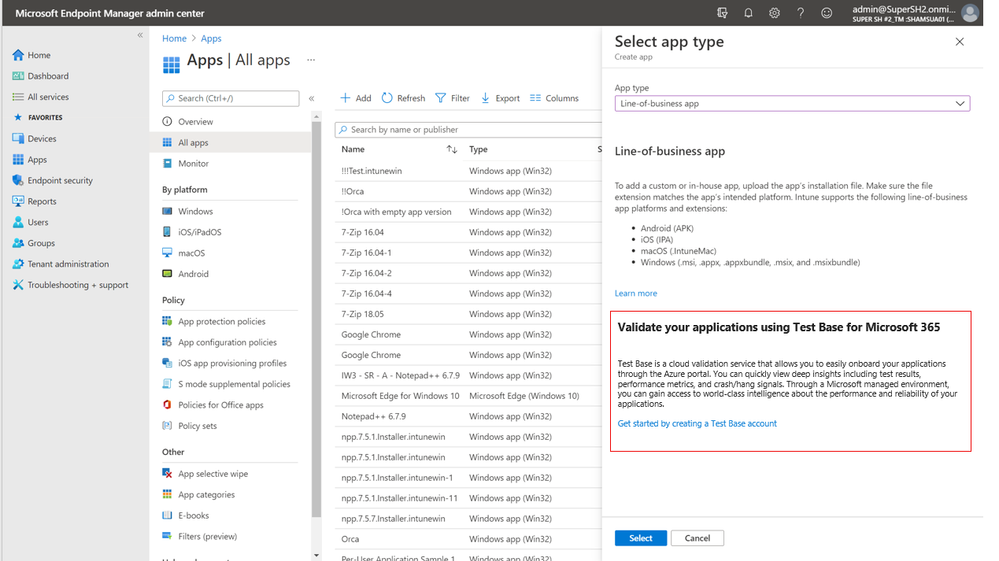Screen dimensions: 999x561
Task: Open the ellipsis menu next to All apps
Action: coord(311,60)
